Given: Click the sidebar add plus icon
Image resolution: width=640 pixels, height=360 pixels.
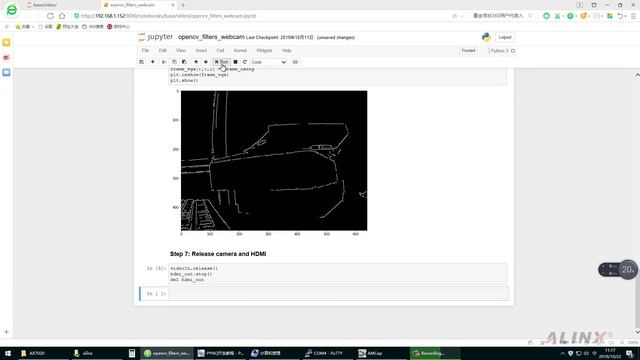Looking at the screenshot, I should (x=6, y=332).
